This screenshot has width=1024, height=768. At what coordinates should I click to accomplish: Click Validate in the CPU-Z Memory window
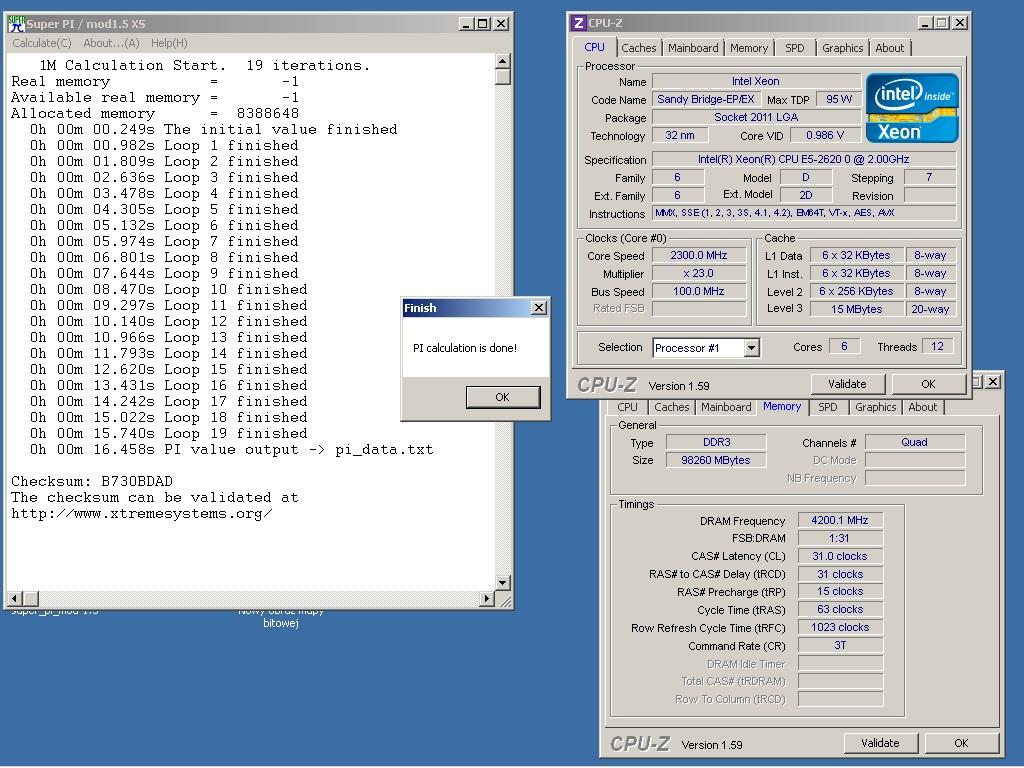tap(880, 743)
